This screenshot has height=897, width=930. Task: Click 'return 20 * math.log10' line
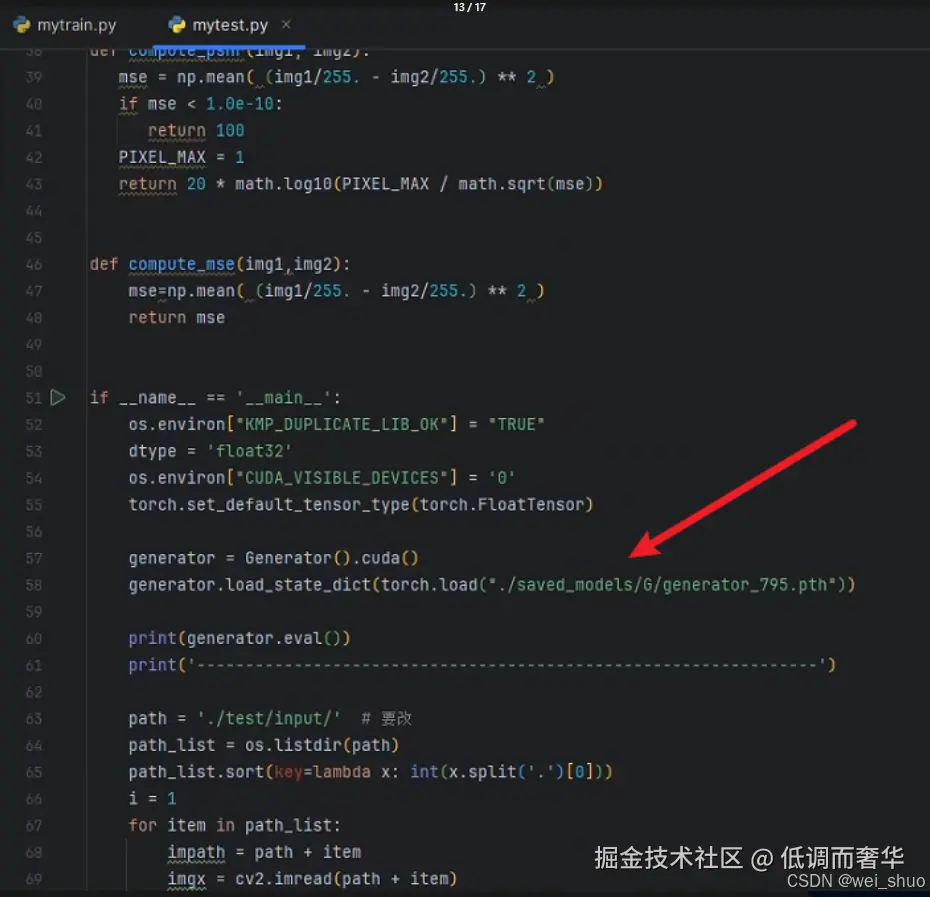pyautogui.click(x=361, y=184)
